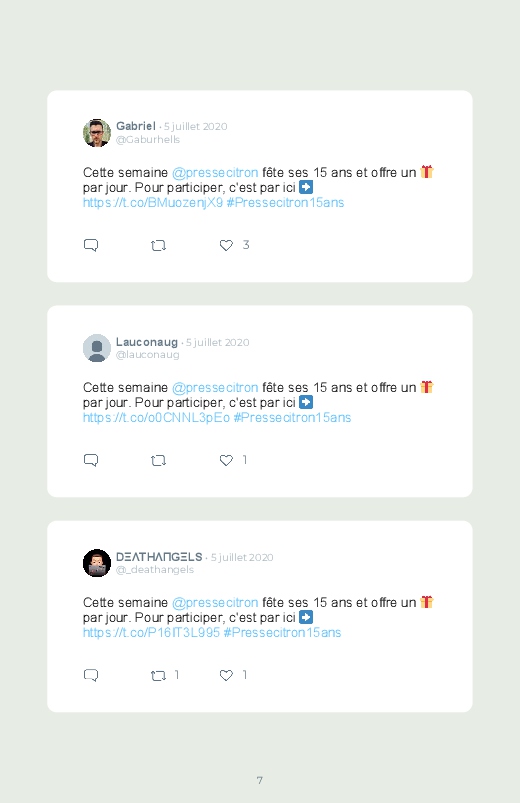Screen dimensions: 520x803
Task: Retweet the DEATHANGELS tweet
Action: 158,676
